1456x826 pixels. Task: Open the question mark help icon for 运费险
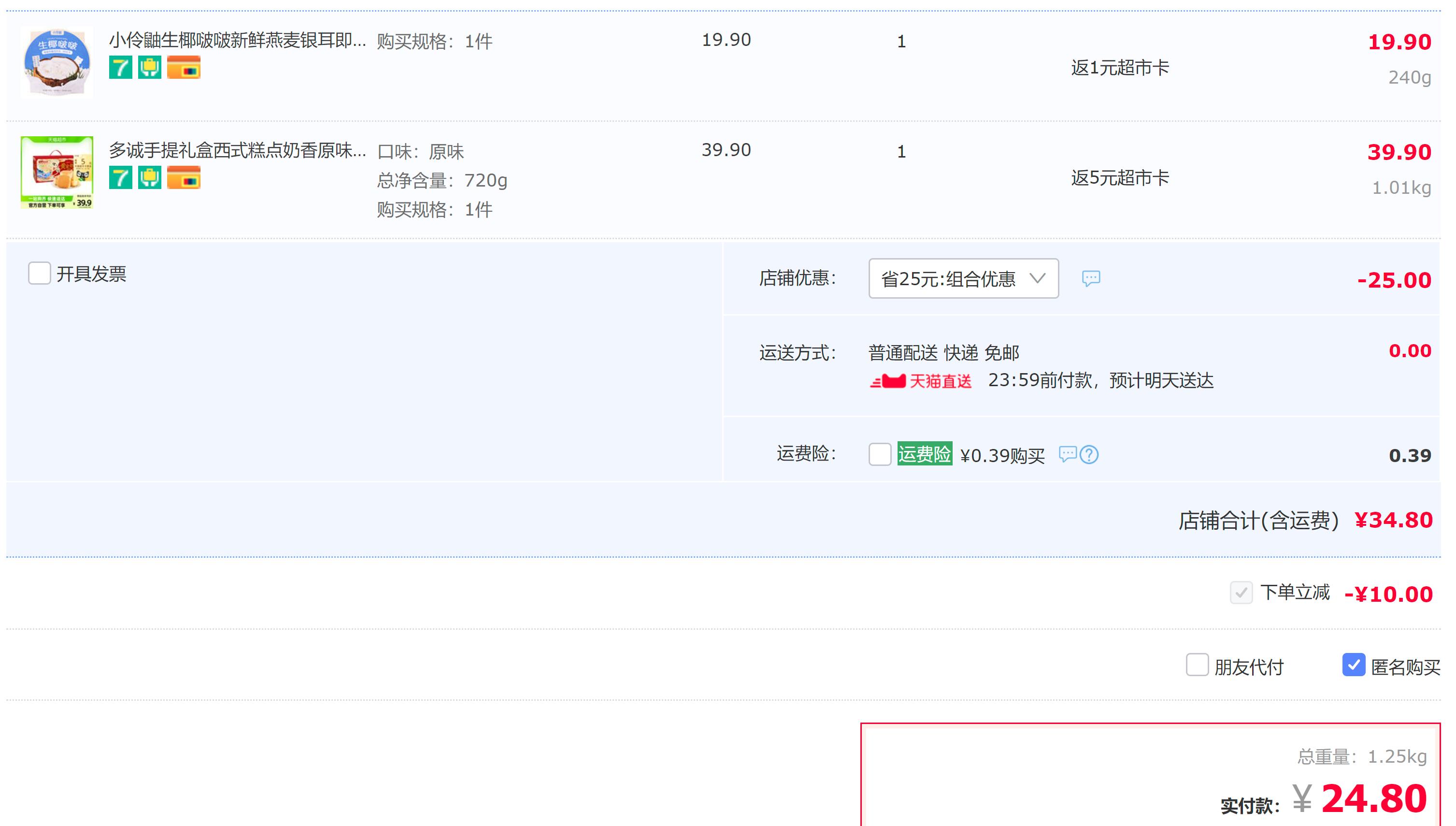pyautogui.click(x=1089, y=454)
